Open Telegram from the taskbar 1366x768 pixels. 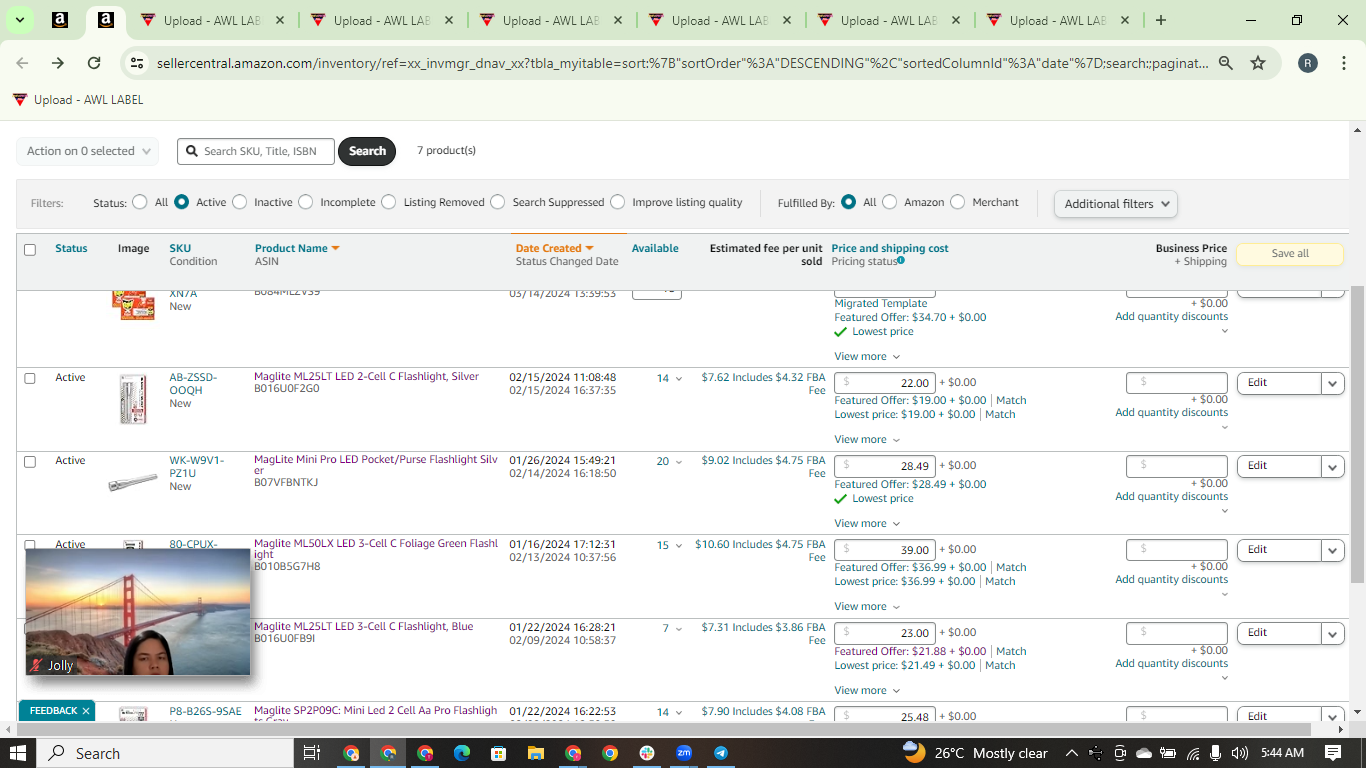click(x=721, y=753)
